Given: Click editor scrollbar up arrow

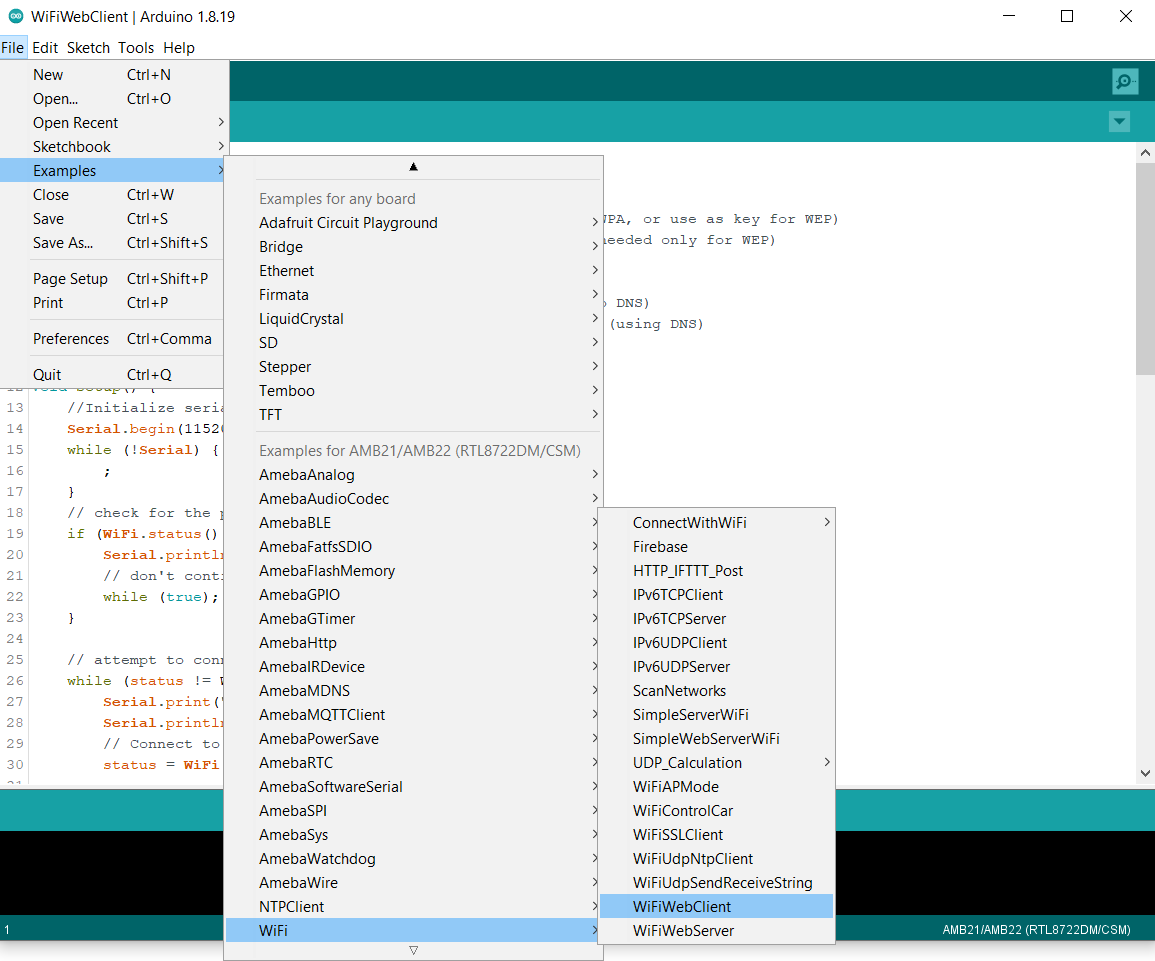Looking at the screenshot, I should 1145,152.
